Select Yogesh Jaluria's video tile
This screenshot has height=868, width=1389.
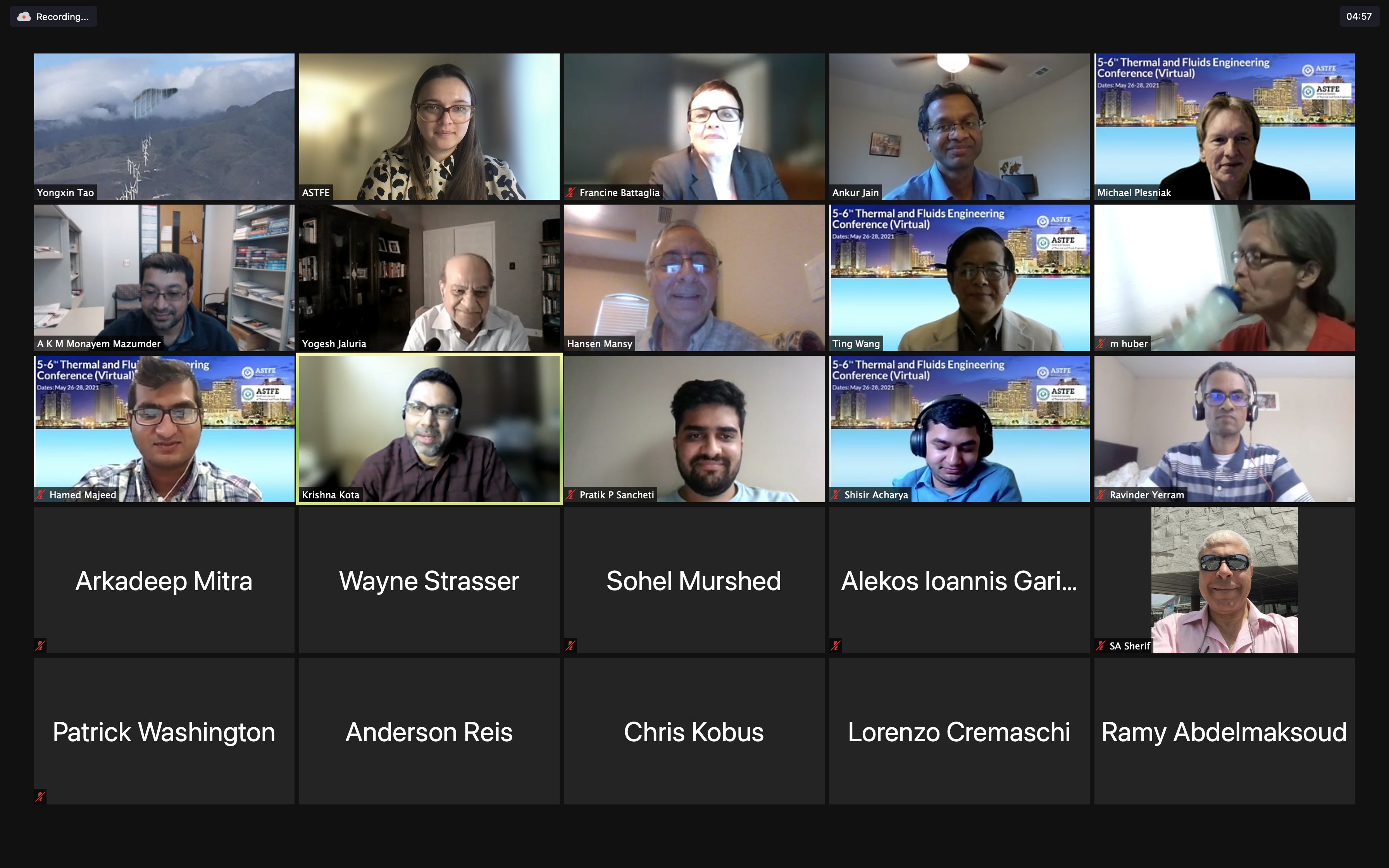click(429, 278)
